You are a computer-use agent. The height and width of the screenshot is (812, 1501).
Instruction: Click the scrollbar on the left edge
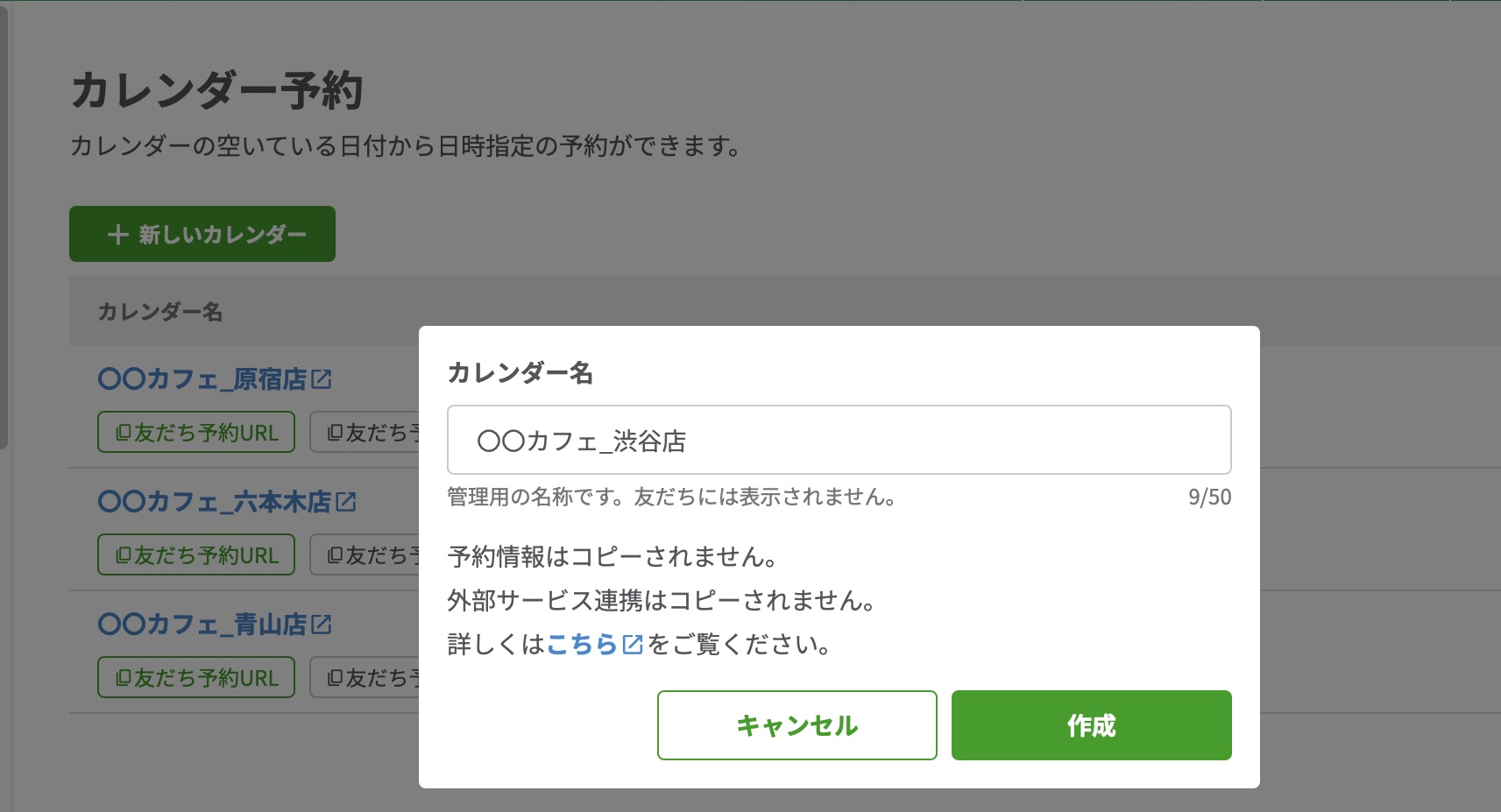click(4, 228)
